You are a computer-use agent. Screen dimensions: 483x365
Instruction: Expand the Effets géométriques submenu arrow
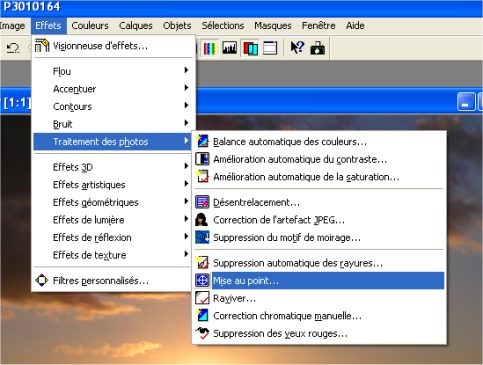click(x=186, y=201)
